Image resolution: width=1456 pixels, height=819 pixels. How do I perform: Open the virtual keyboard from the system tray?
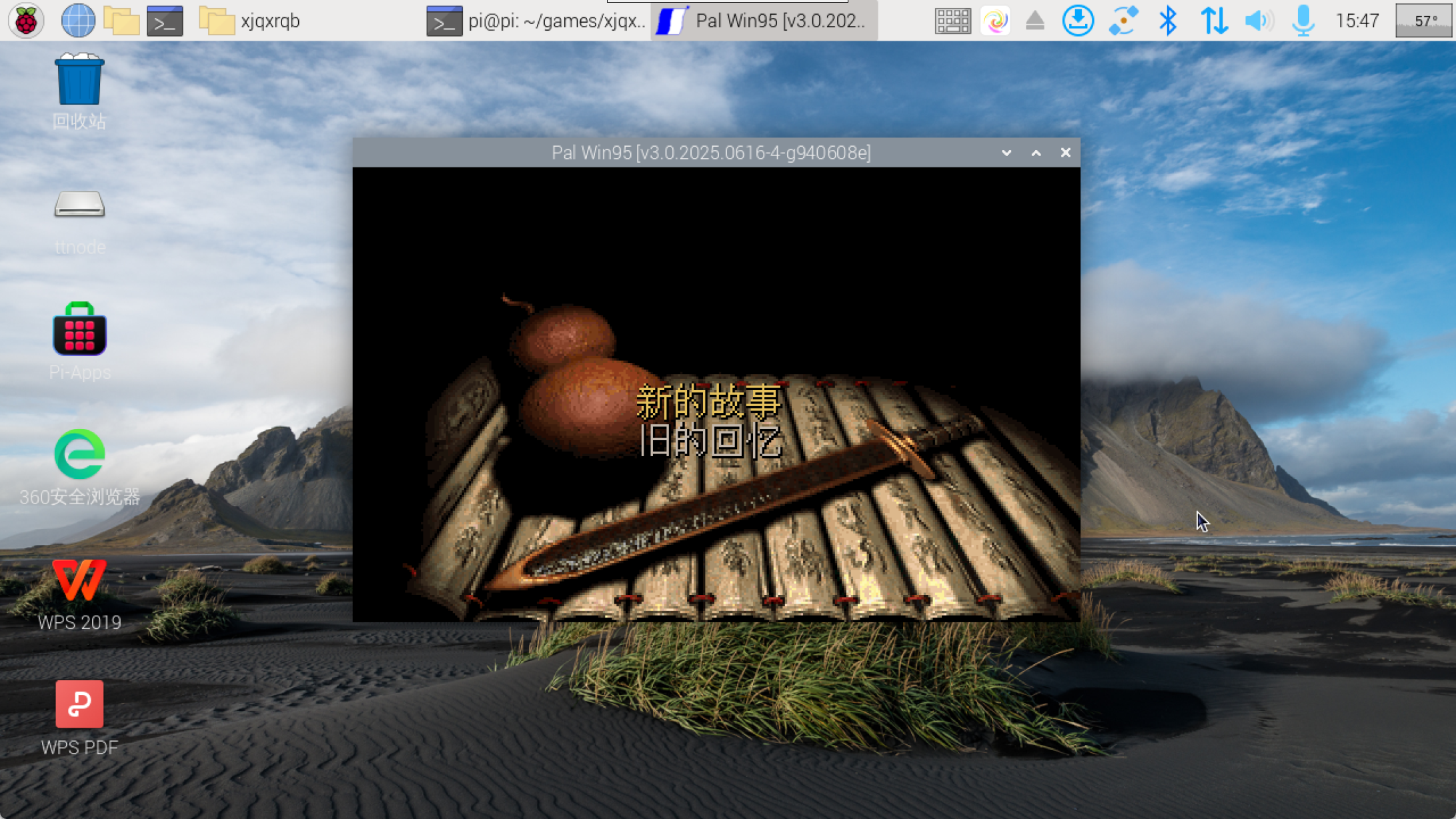952,21
